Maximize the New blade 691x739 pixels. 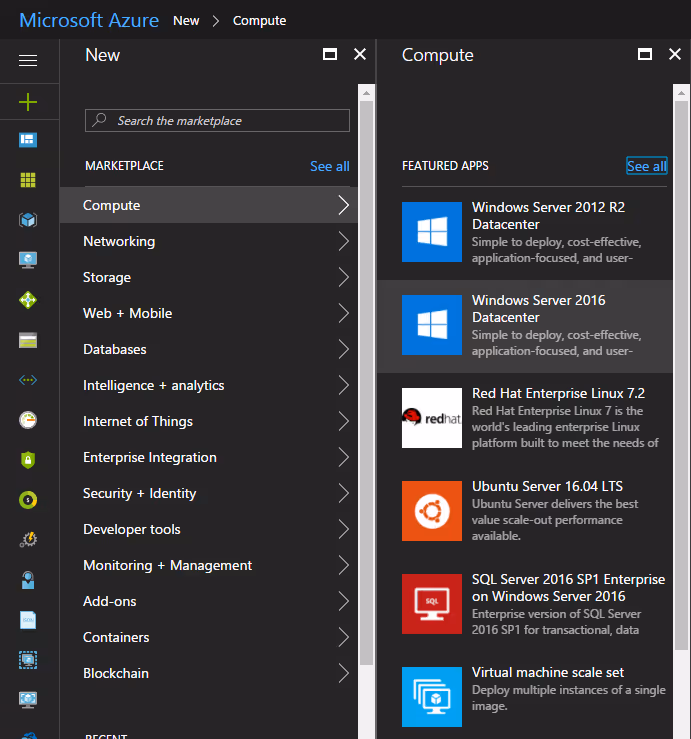click(x=330, y=55)
